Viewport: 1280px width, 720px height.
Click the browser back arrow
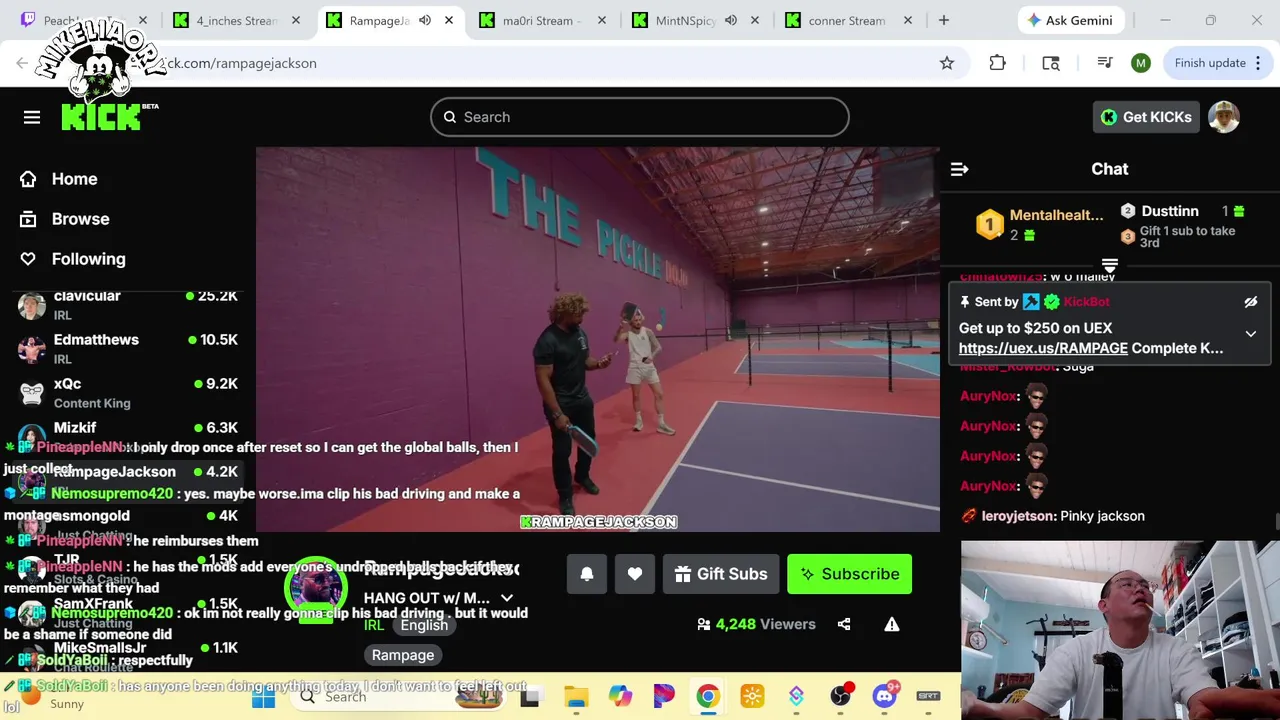(x=22, y=63)
